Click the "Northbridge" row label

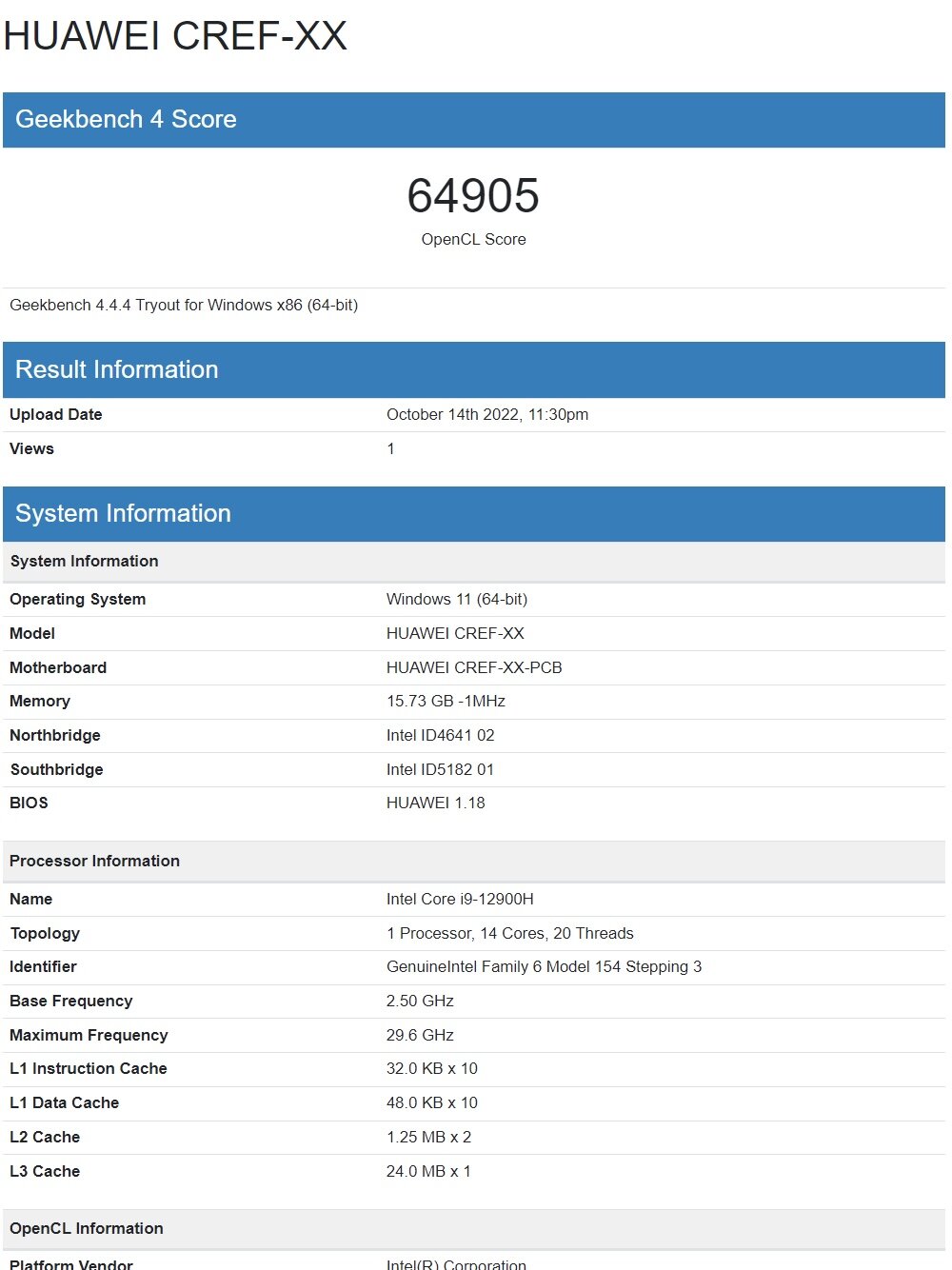55,736
